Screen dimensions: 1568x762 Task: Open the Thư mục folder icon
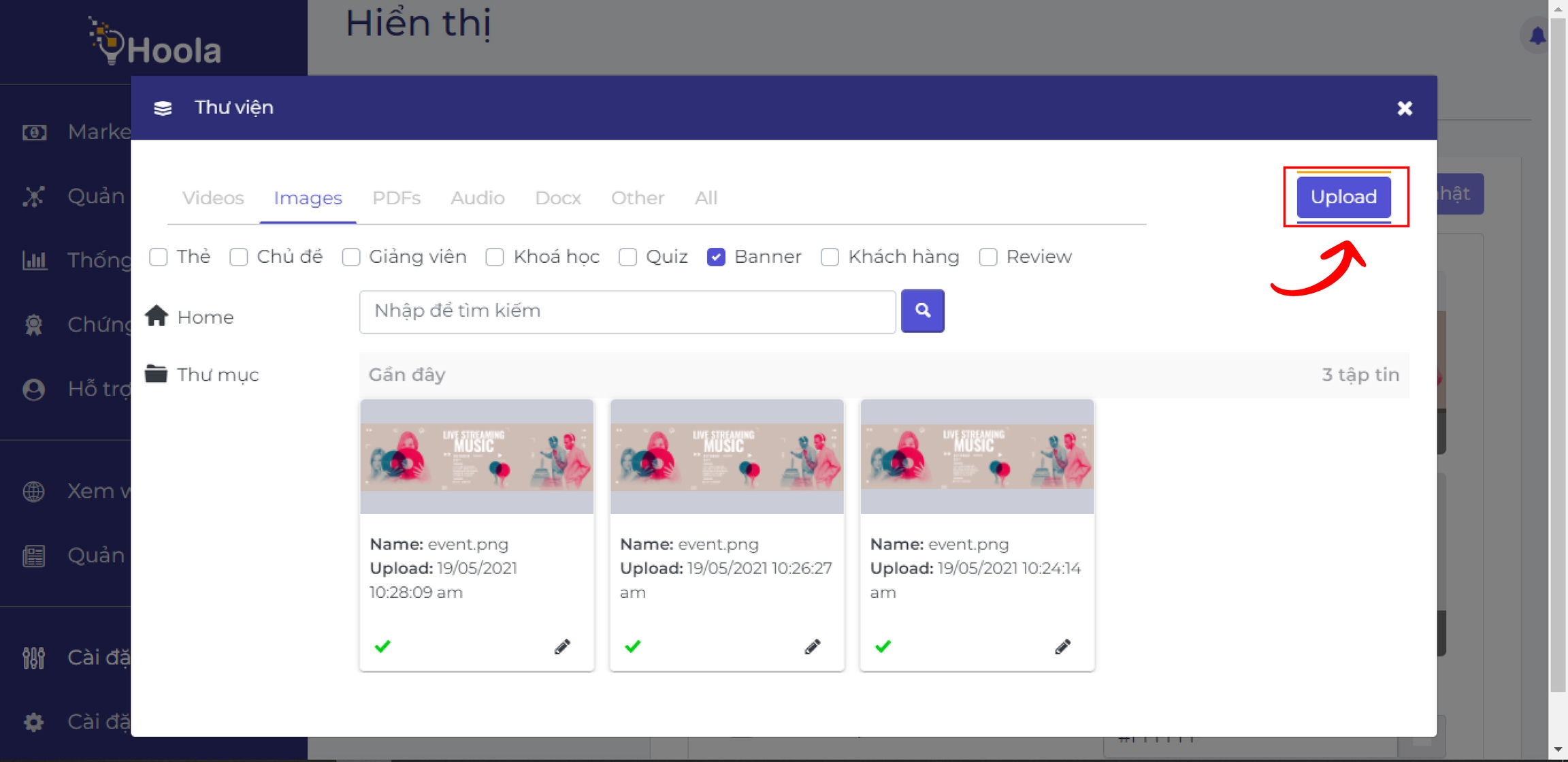coord(156,374)
